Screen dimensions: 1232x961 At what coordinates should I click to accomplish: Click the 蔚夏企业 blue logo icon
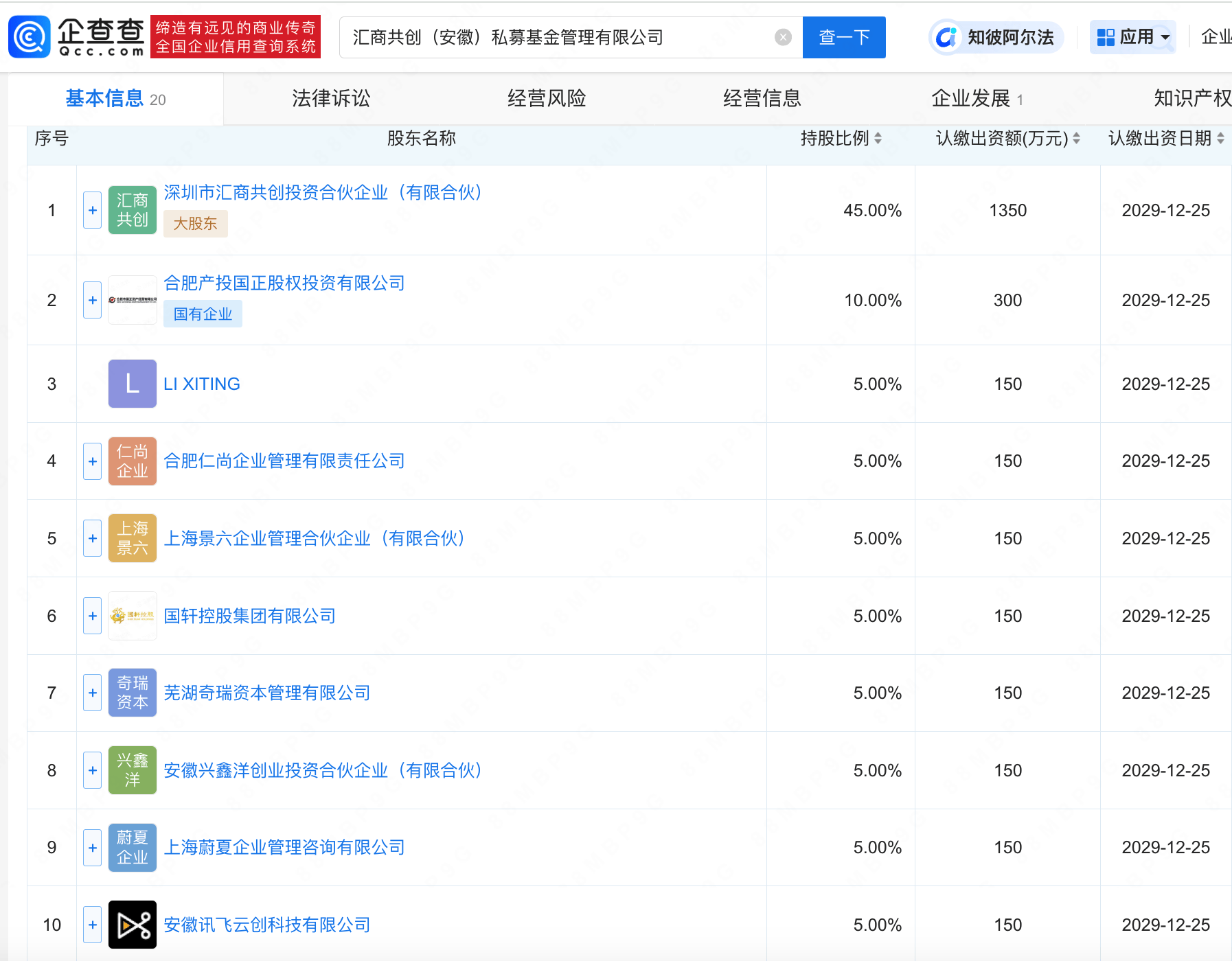pyautogui.click(x=133, y=848)
